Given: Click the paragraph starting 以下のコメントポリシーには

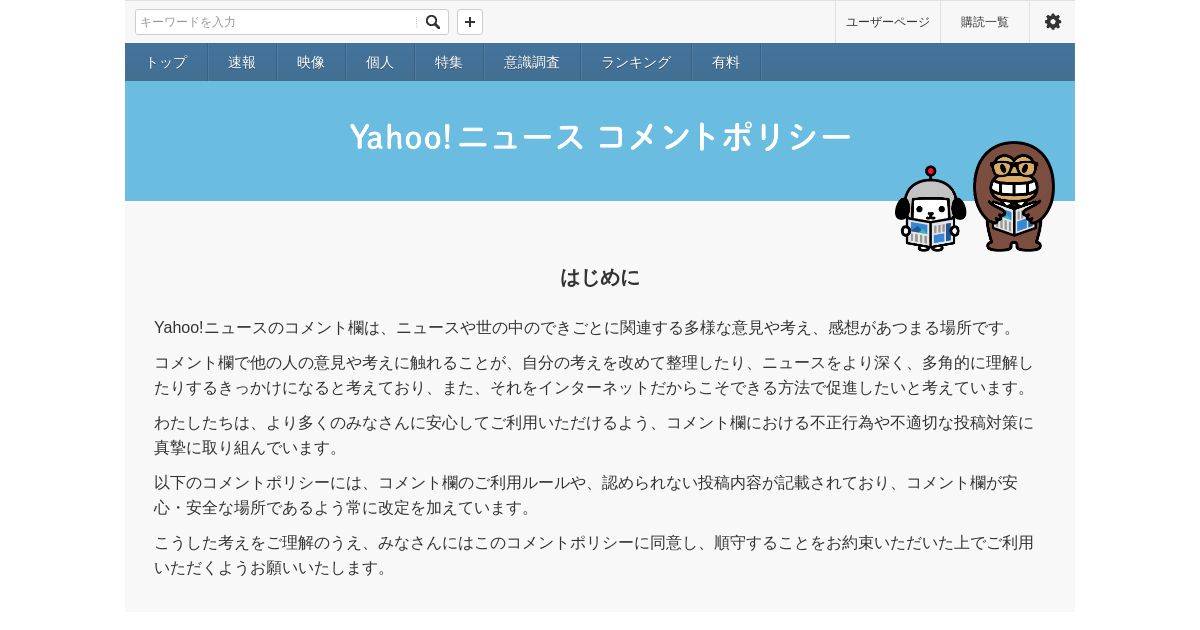Looking at the screenshot, I should [587, 495].
